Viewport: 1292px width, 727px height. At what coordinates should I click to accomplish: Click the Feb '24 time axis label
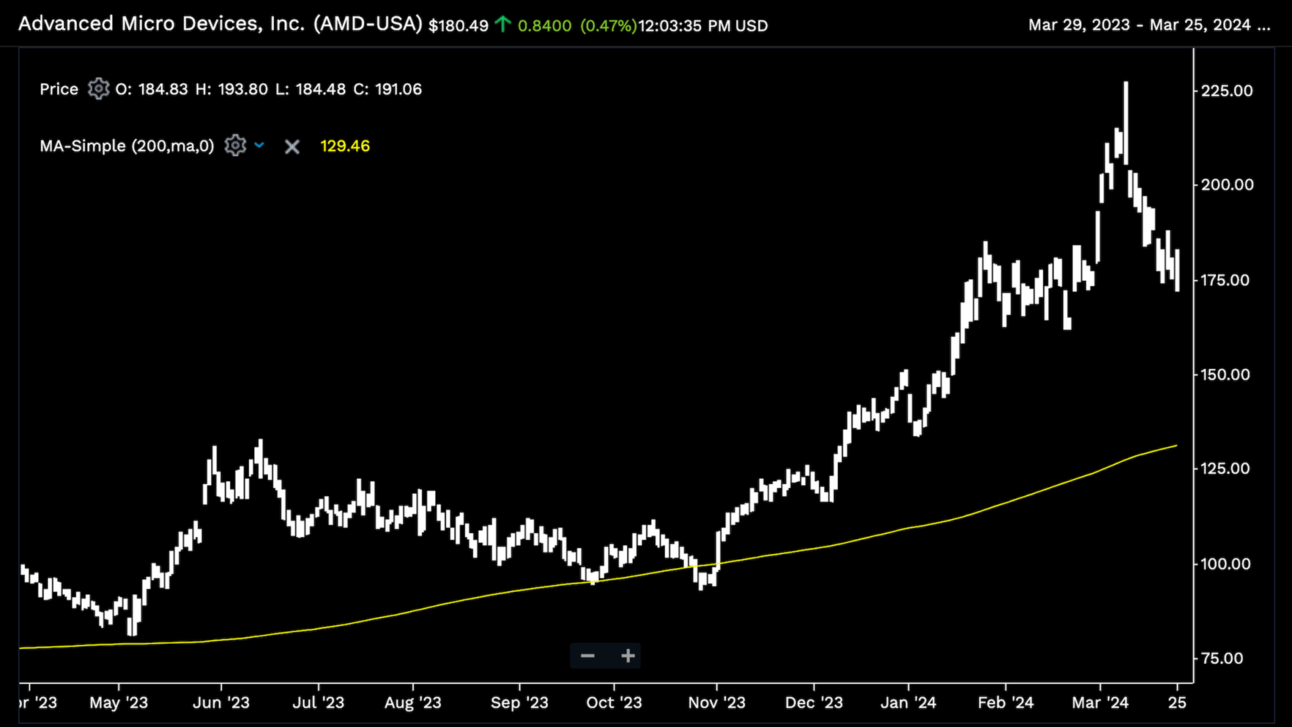1006,703
